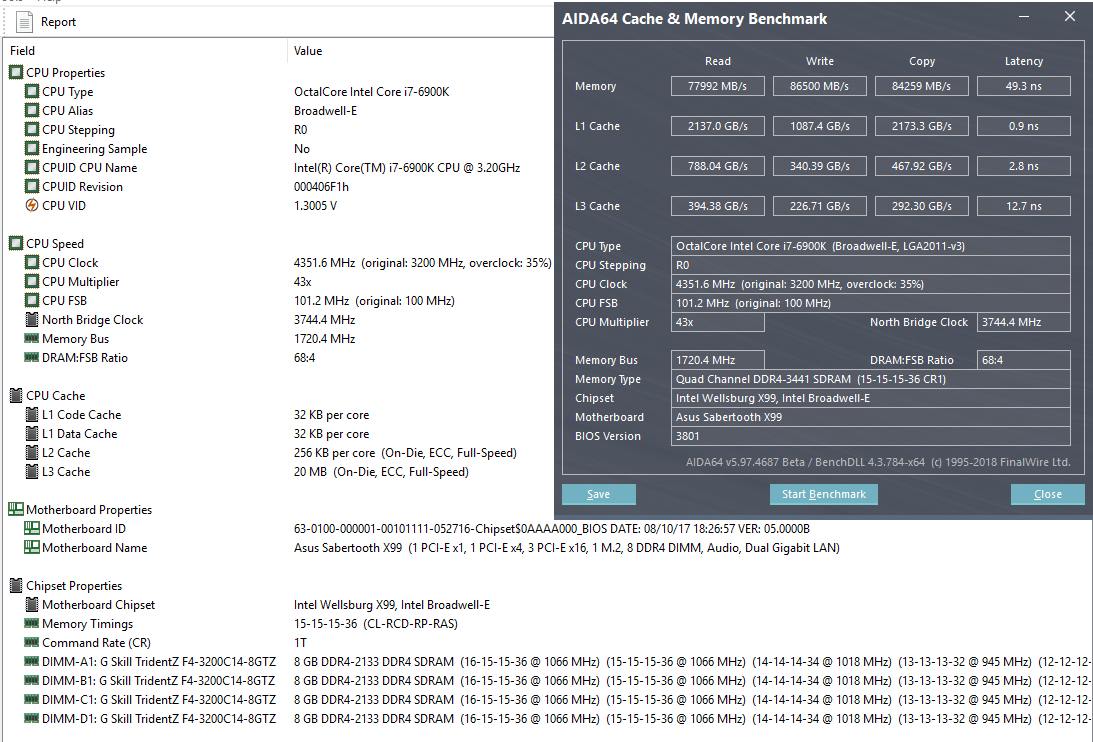The image size is (1093, 742).
Task: Click the DRAM:FSB Ratio 68:4 benchmark field
Action: coord(1023,360)
